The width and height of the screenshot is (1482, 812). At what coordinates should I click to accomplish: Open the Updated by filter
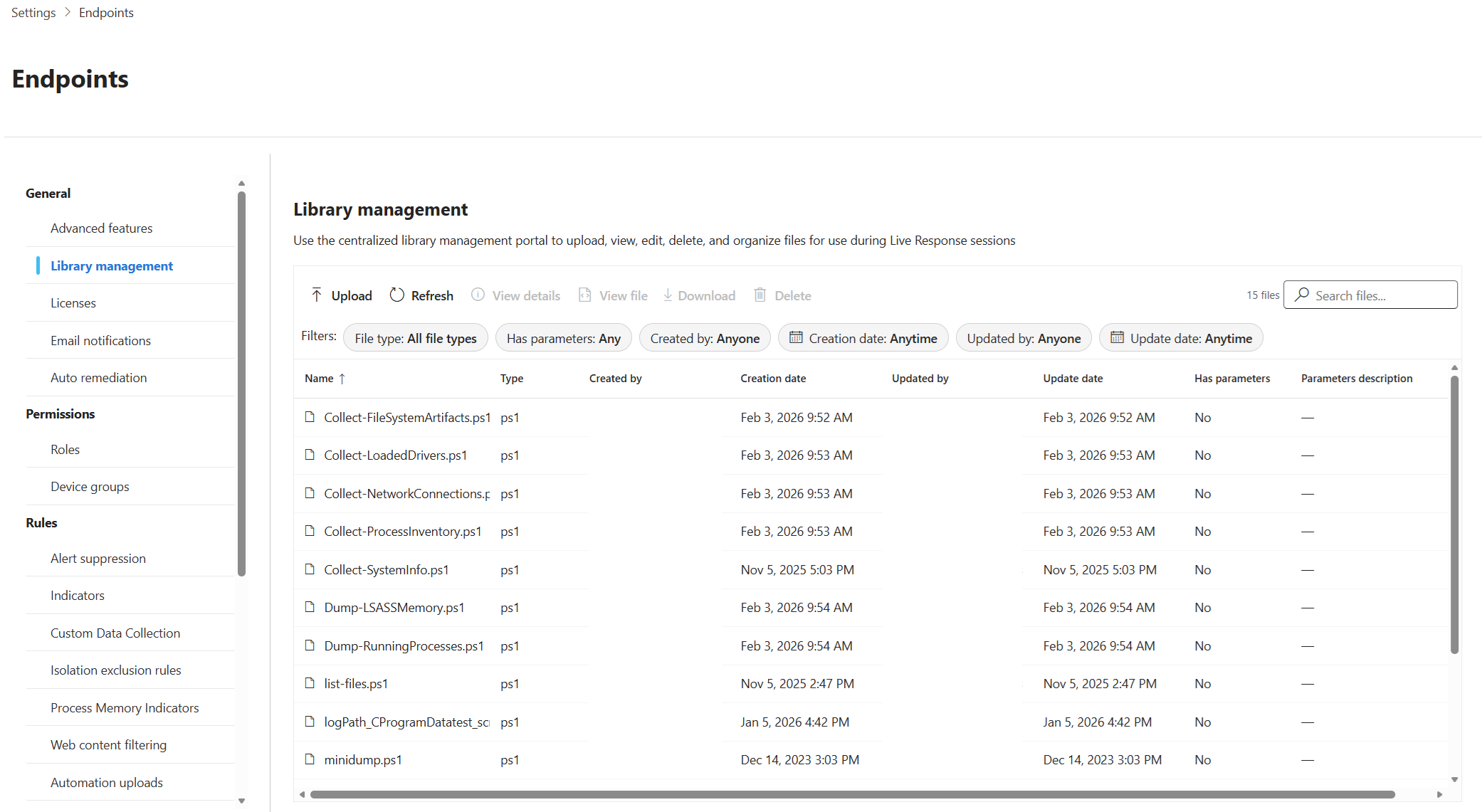[x=1023, y=338]
